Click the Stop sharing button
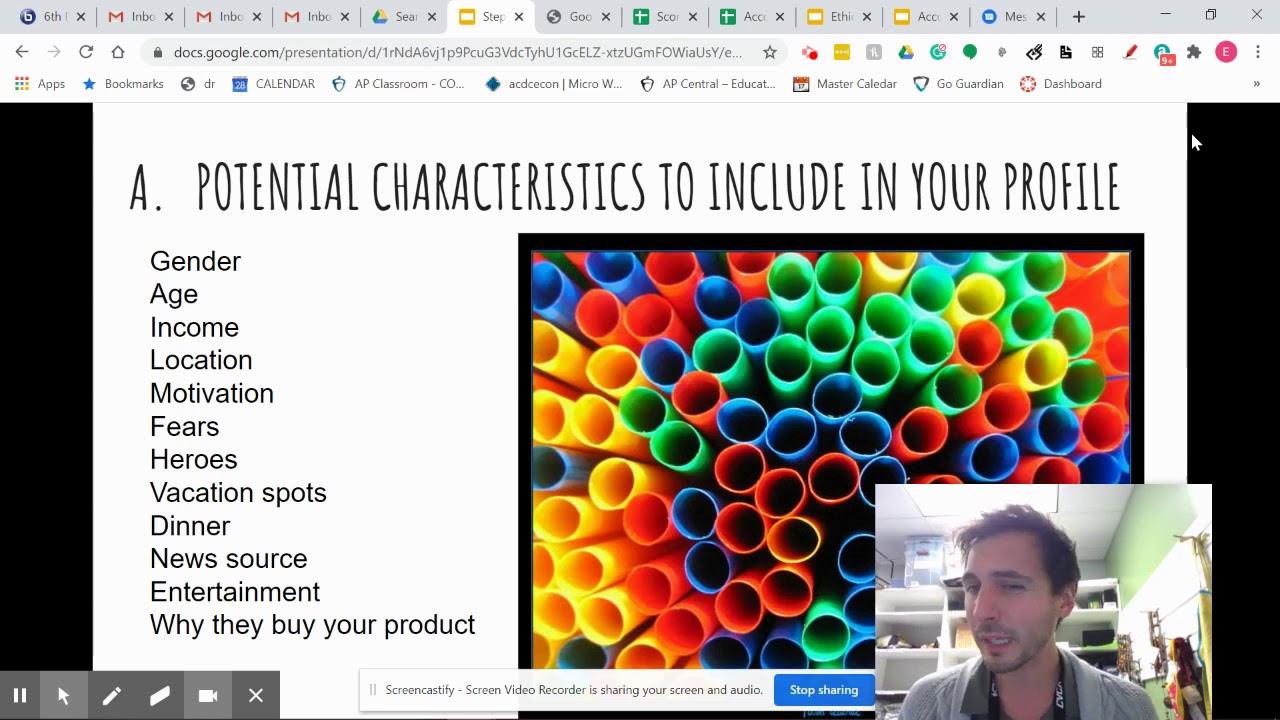1280x720 pixels. [x=823, y=689]
